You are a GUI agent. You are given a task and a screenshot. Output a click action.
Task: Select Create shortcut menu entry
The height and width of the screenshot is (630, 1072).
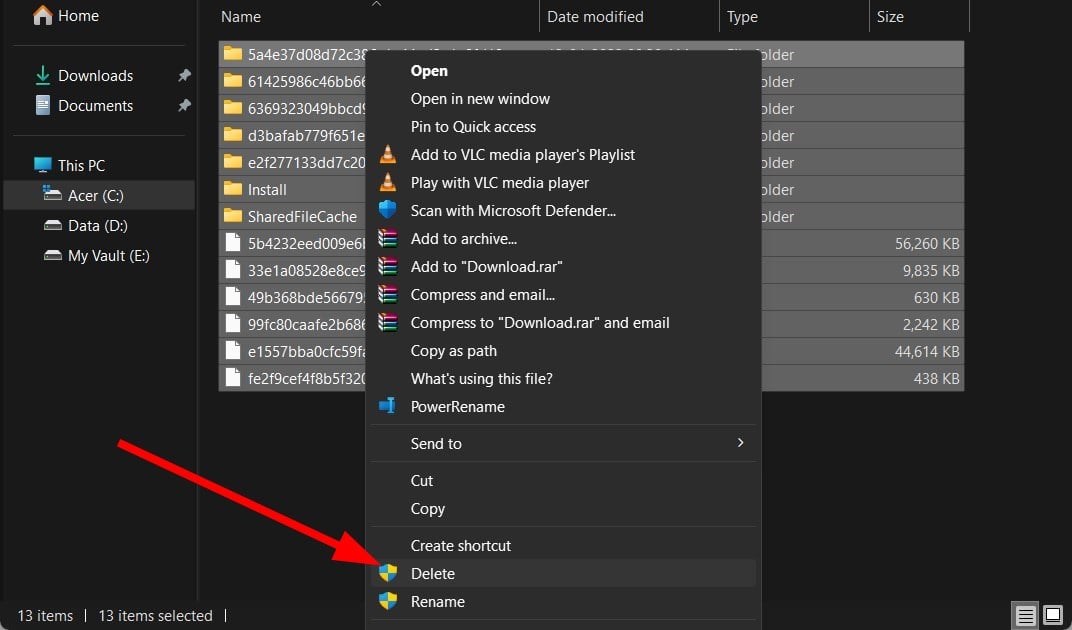(460, 545)
